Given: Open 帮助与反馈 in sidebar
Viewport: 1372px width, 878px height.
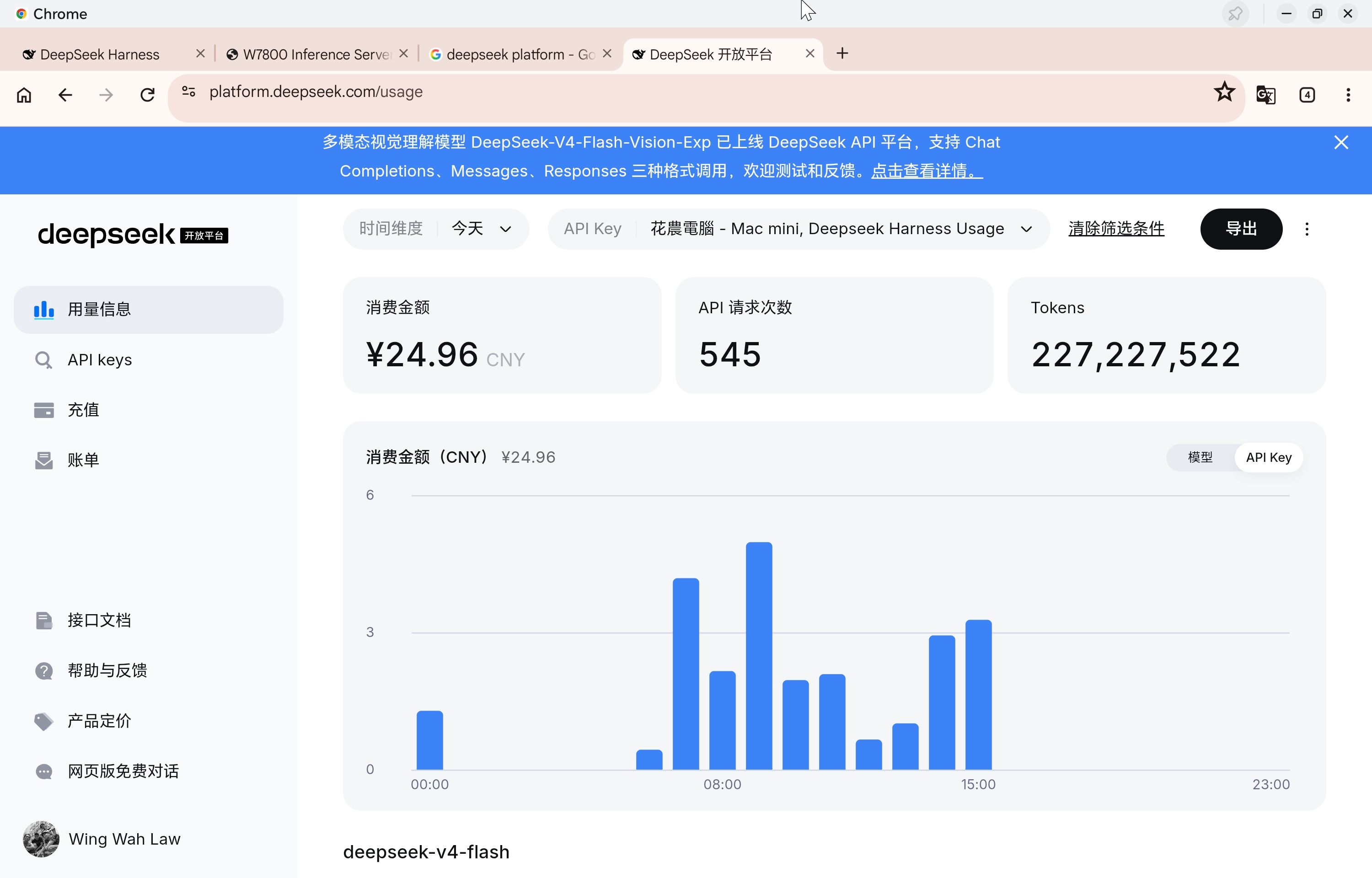Looking at the screenshot, I should click(148, 671).
